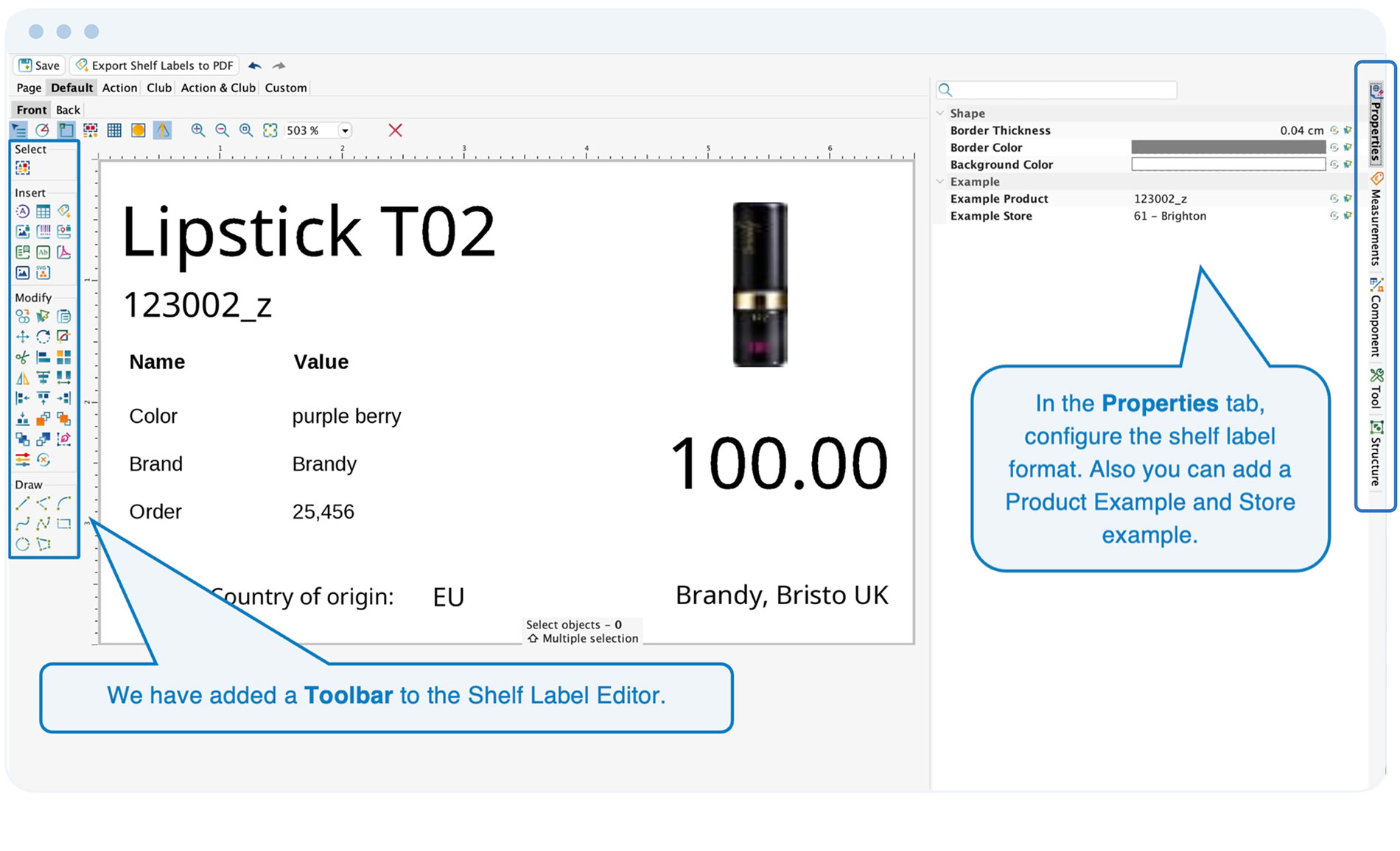Click the redo arrow icon
Viewport: 1400px width, 851px height.
(279, 66)
